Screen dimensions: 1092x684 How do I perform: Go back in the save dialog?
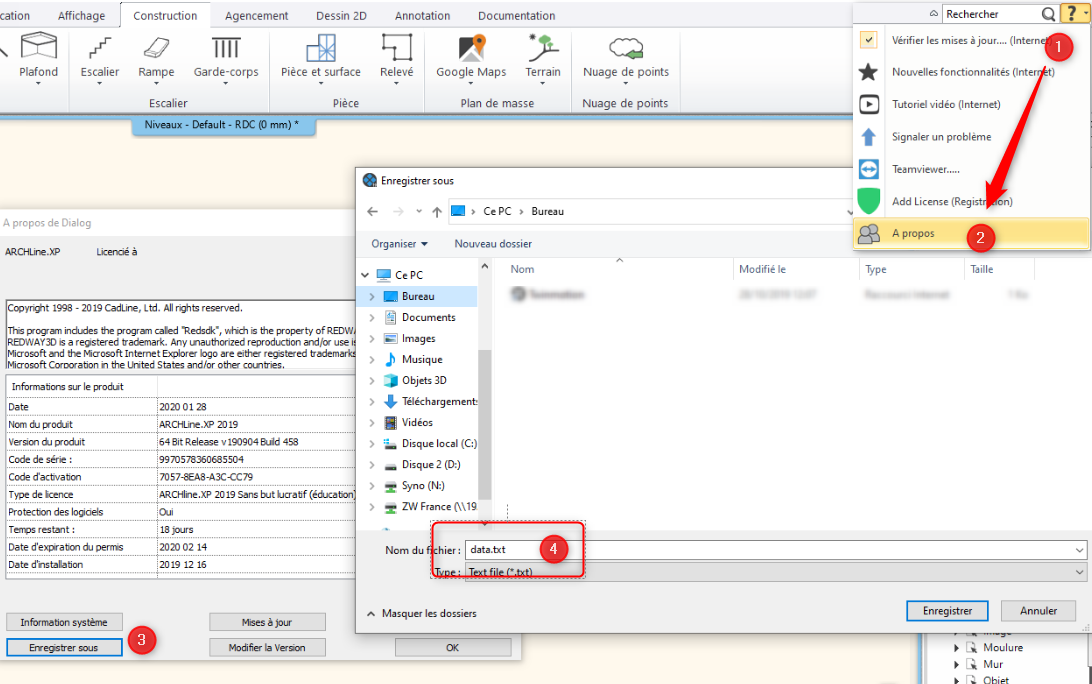click(x=373, y=212)
